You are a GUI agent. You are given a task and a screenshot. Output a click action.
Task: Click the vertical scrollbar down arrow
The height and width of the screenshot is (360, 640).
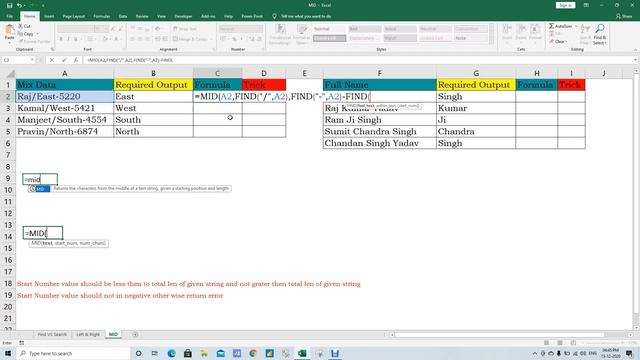(x=636, y=327)
